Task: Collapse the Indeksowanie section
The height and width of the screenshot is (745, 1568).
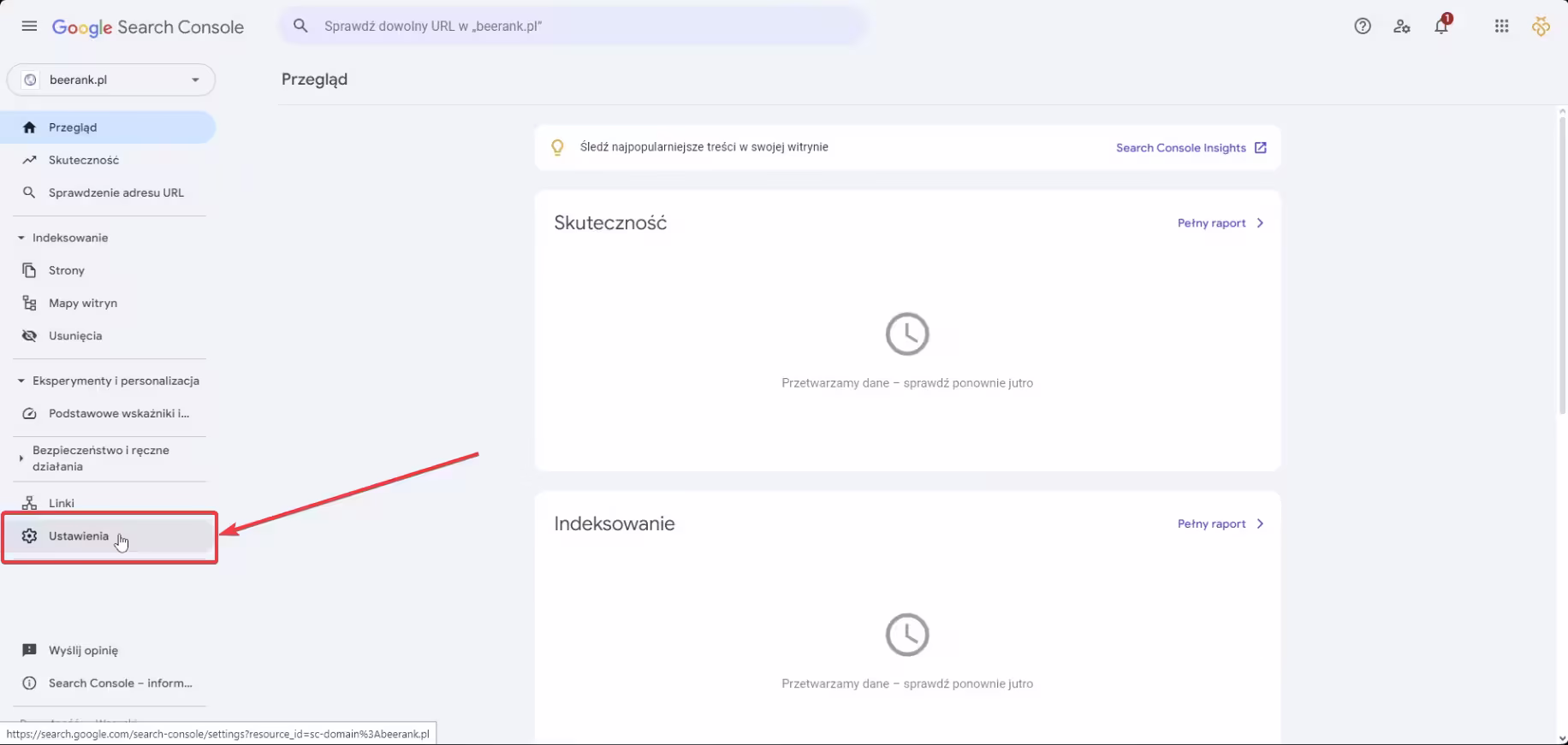Action: [21, 238]
